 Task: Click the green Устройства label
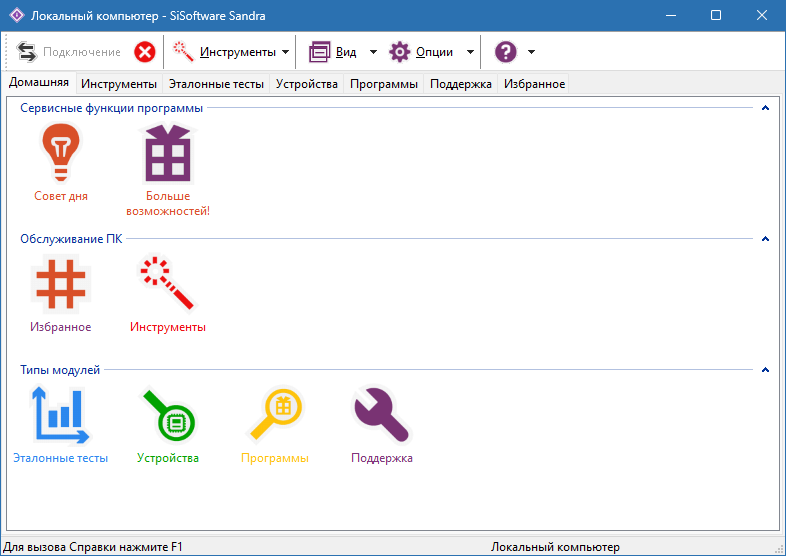[x=168, y=458]
